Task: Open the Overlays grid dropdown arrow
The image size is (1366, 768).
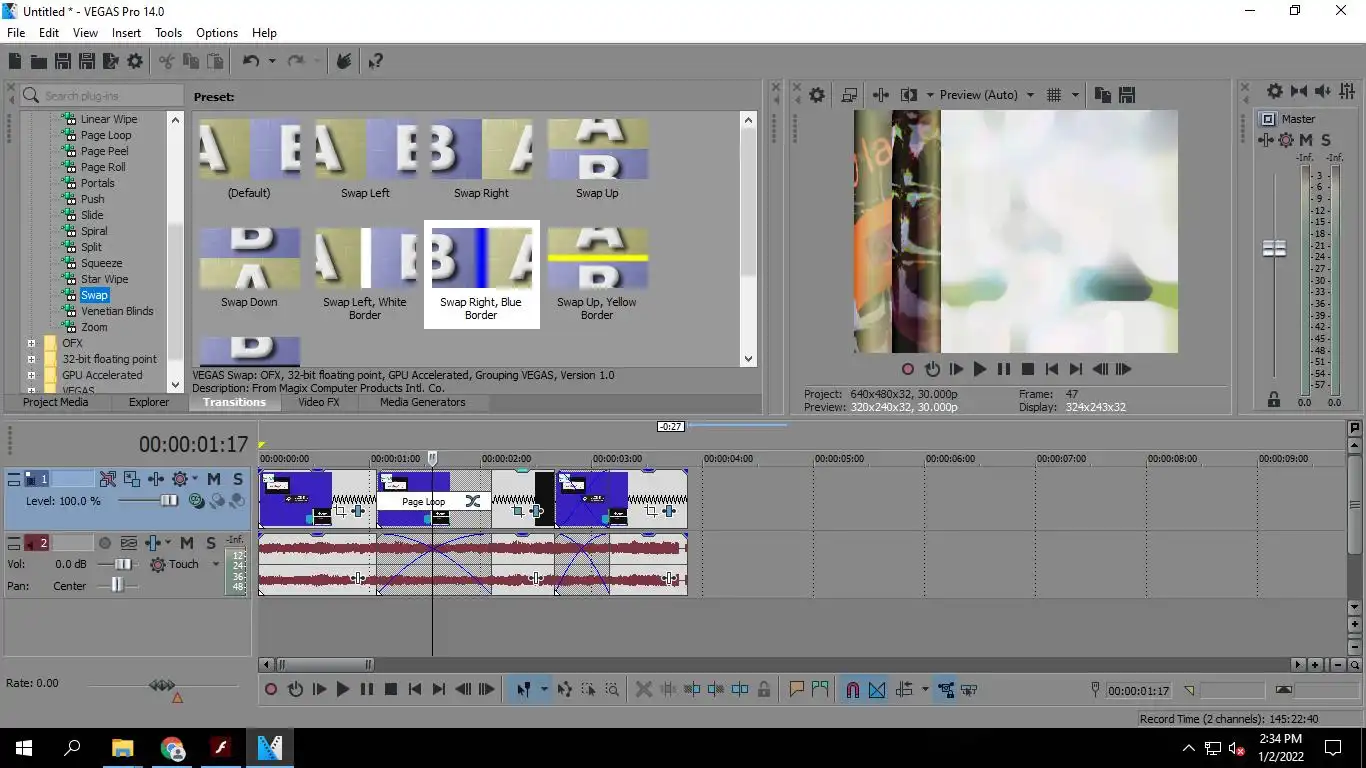Action: point(1076,95)
